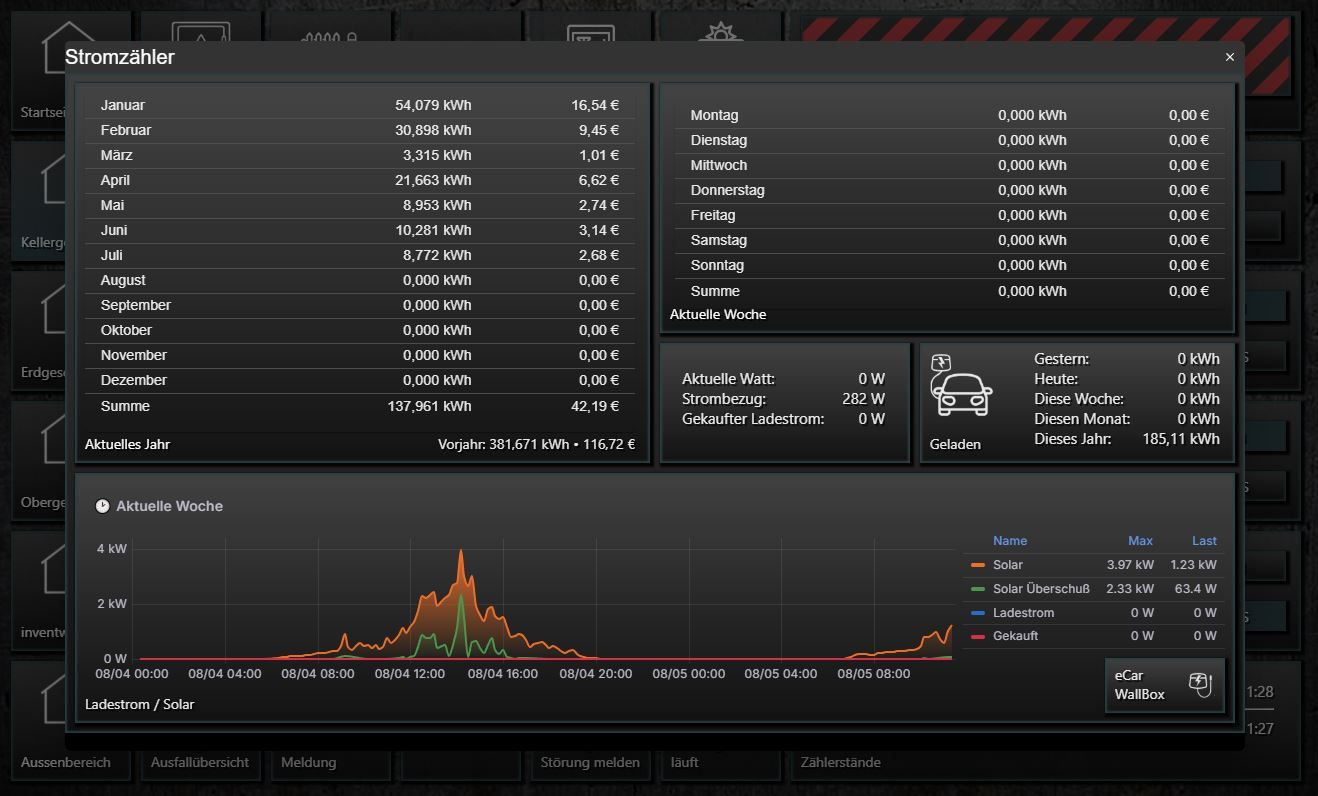Click the Ladestrom / Solar chart caption

coord(140,704)
